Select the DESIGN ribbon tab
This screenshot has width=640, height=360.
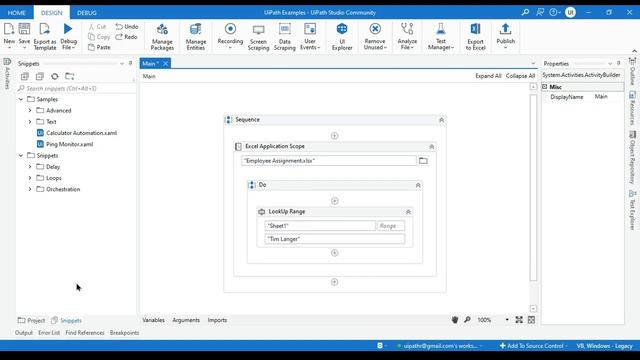(x=51, y=13)
